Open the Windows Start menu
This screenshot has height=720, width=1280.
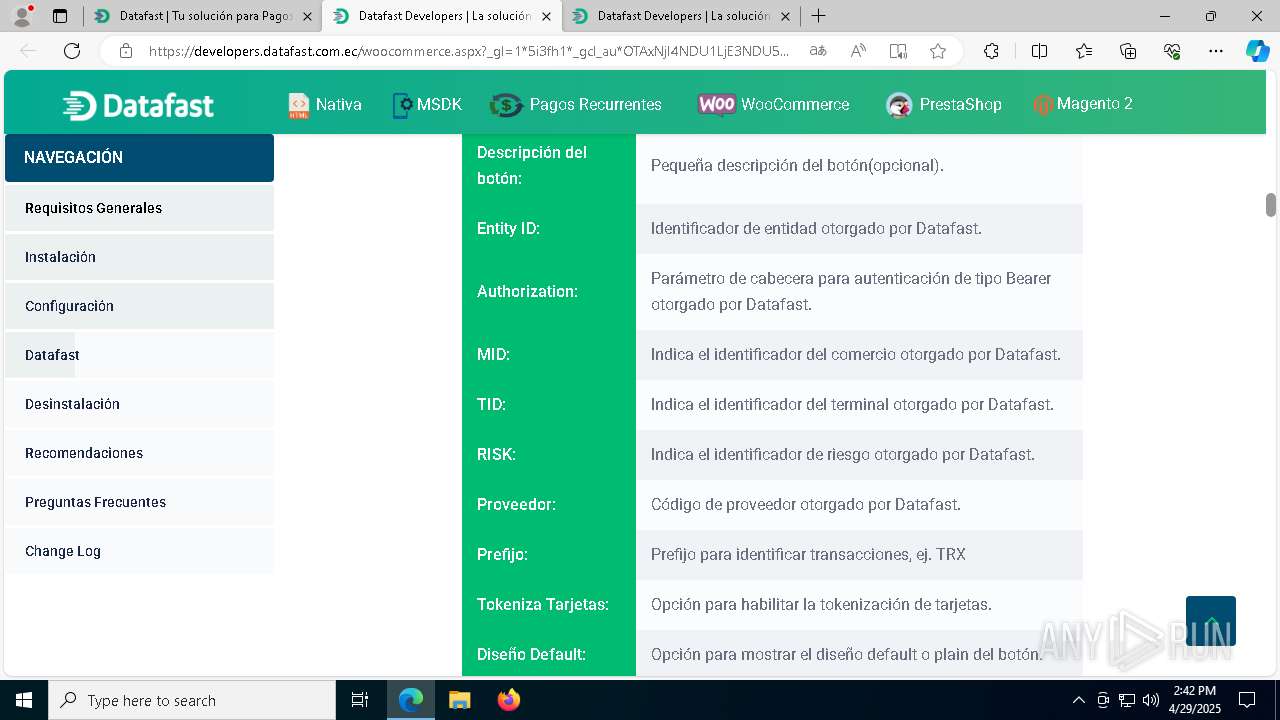23,700
